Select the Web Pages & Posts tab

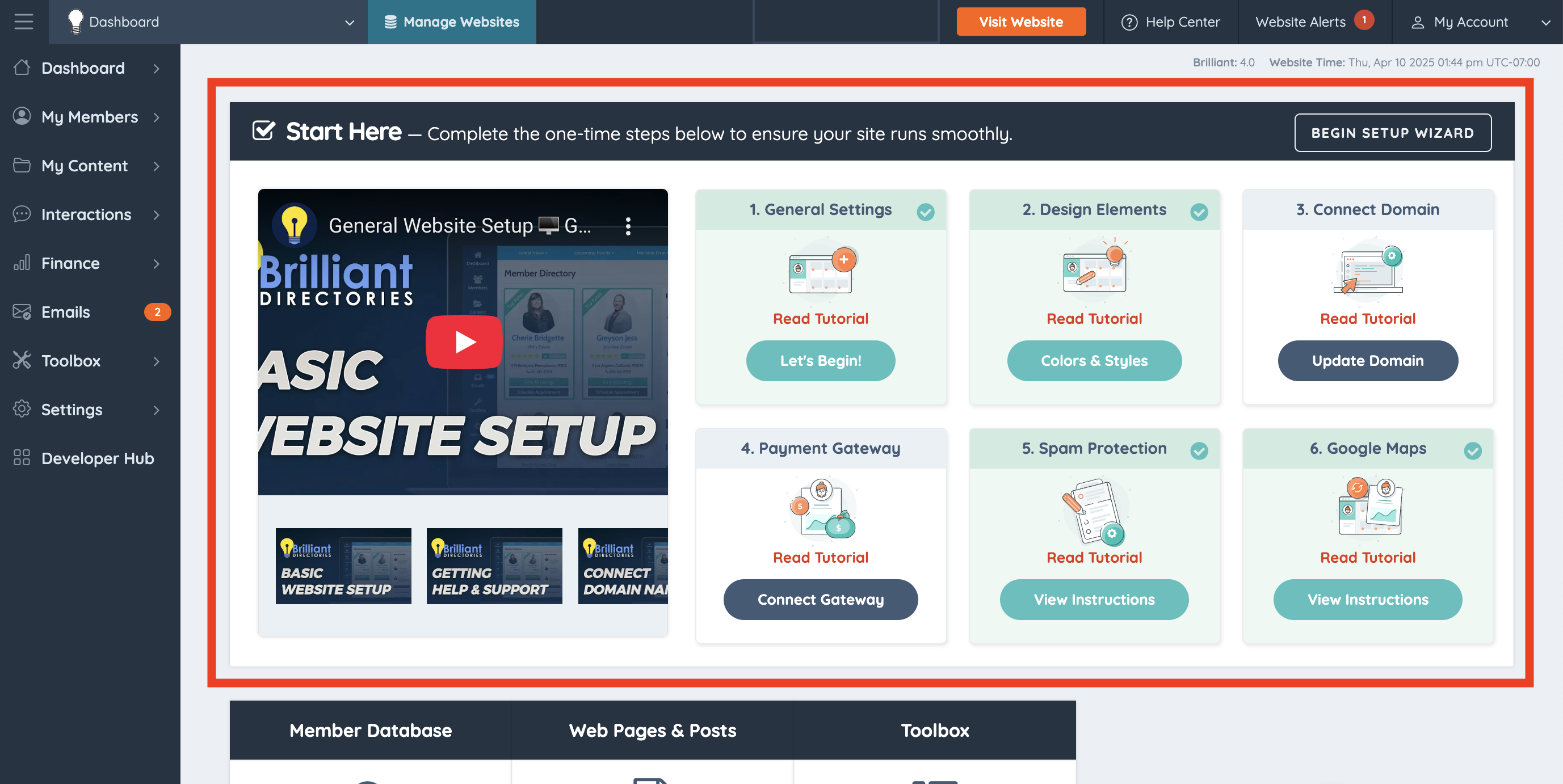652,730
